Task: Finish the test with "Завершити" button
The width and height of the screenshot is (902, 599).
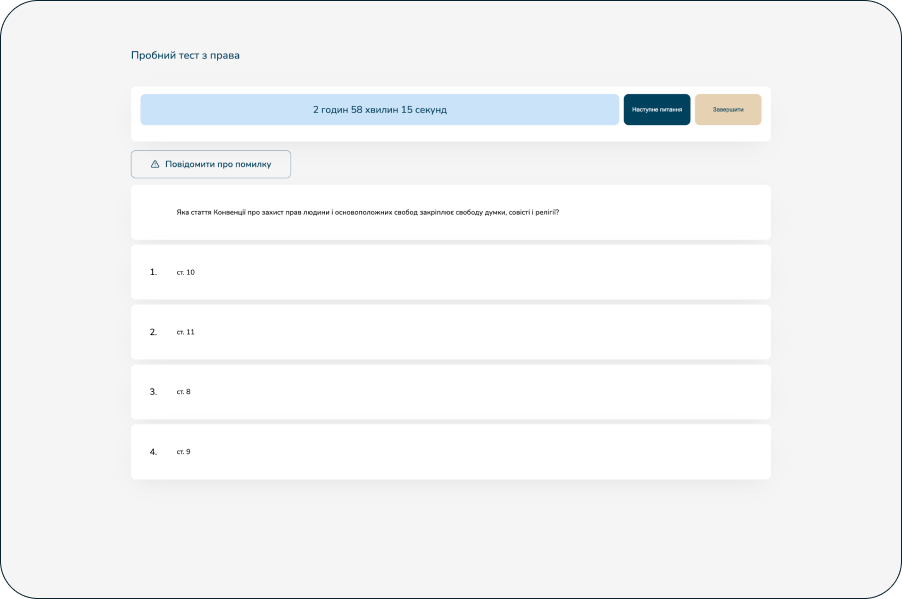Action: [x=728, y=110]
